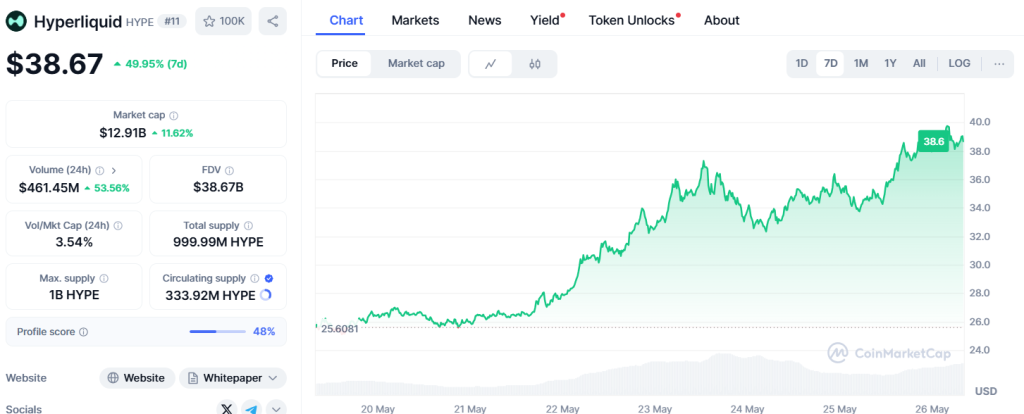The image size is (1024, 414).
Task: Open info icon next to Circulating supply
Action: click(255, 278)
